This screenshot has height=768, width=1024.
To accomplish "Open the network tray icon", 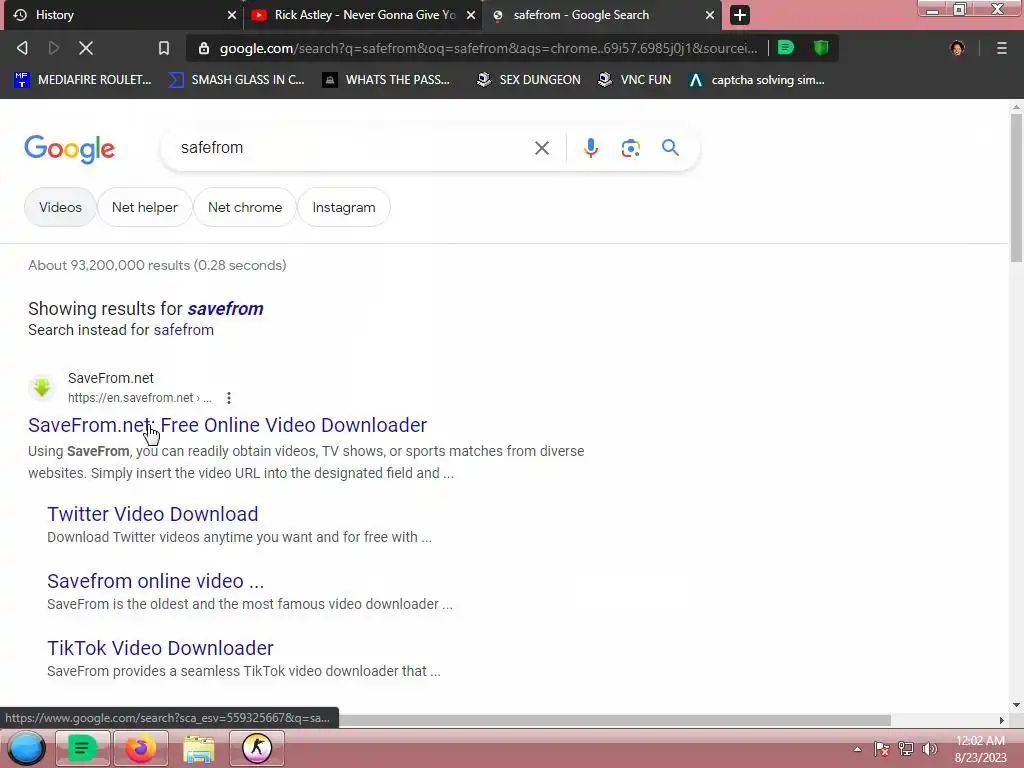I will (906, 749).
